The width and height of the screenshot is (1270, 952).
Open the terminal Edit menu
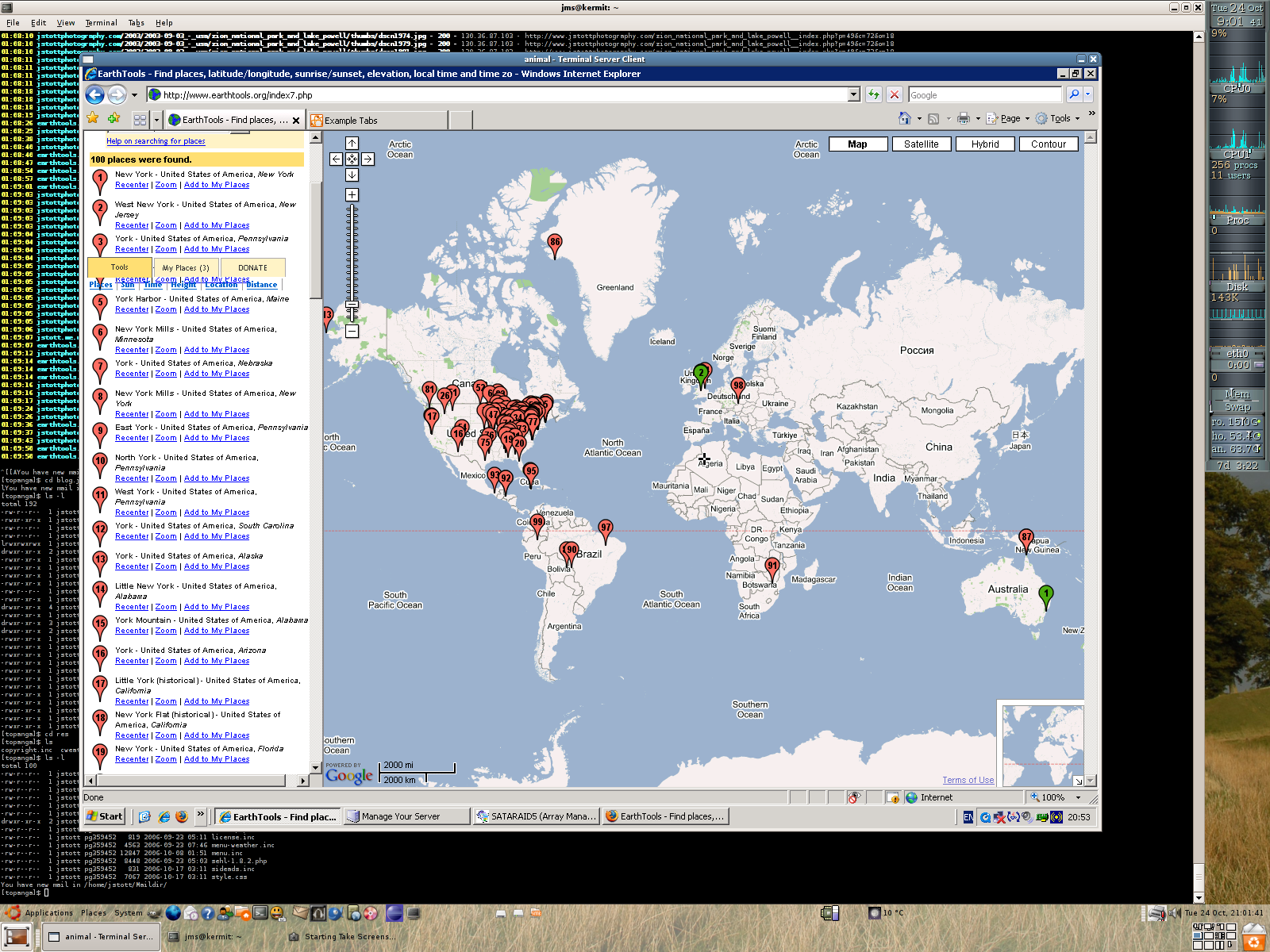click(38, 23)
